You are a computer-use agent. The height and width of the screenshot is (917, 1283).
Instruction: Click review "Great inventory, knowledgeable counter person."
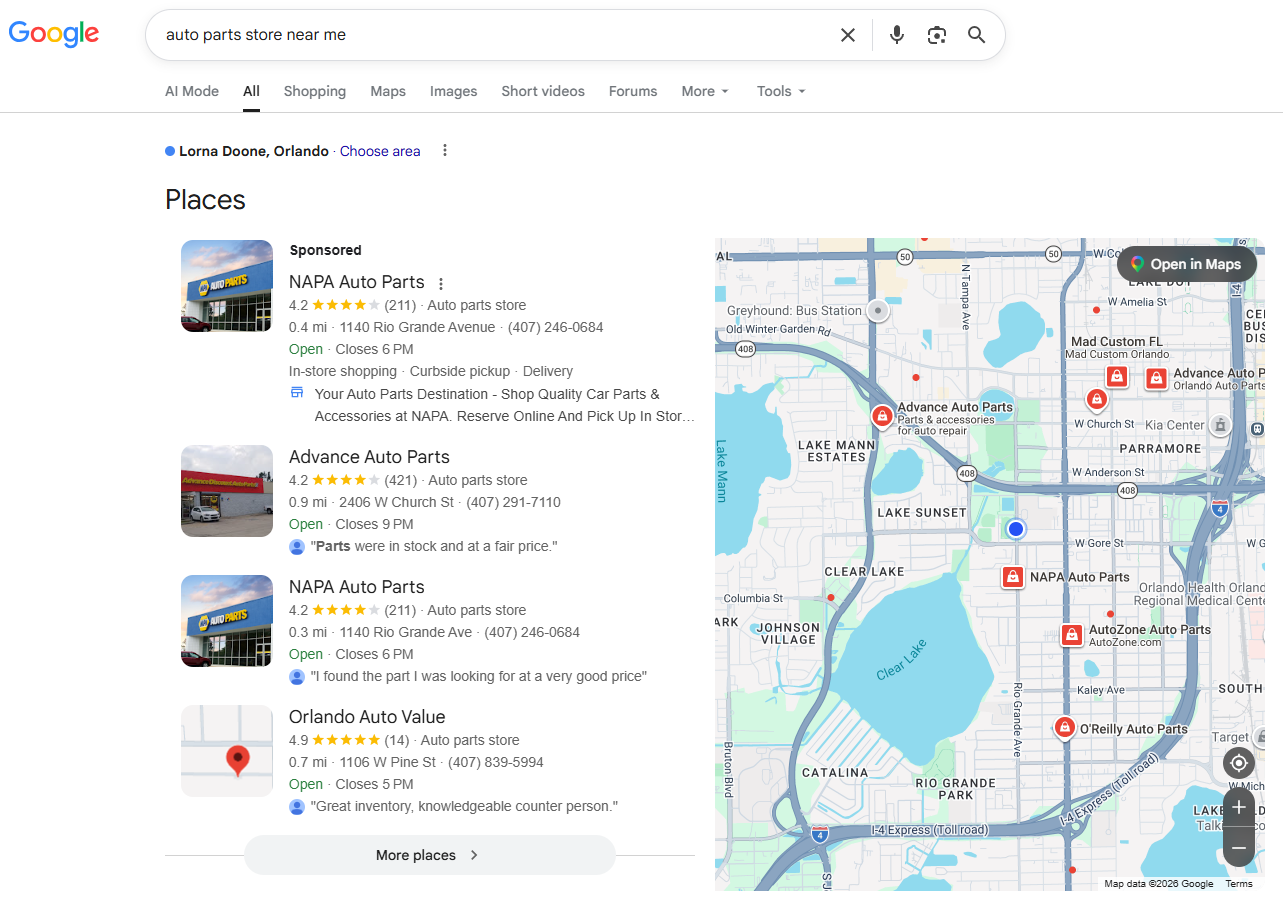464,806
